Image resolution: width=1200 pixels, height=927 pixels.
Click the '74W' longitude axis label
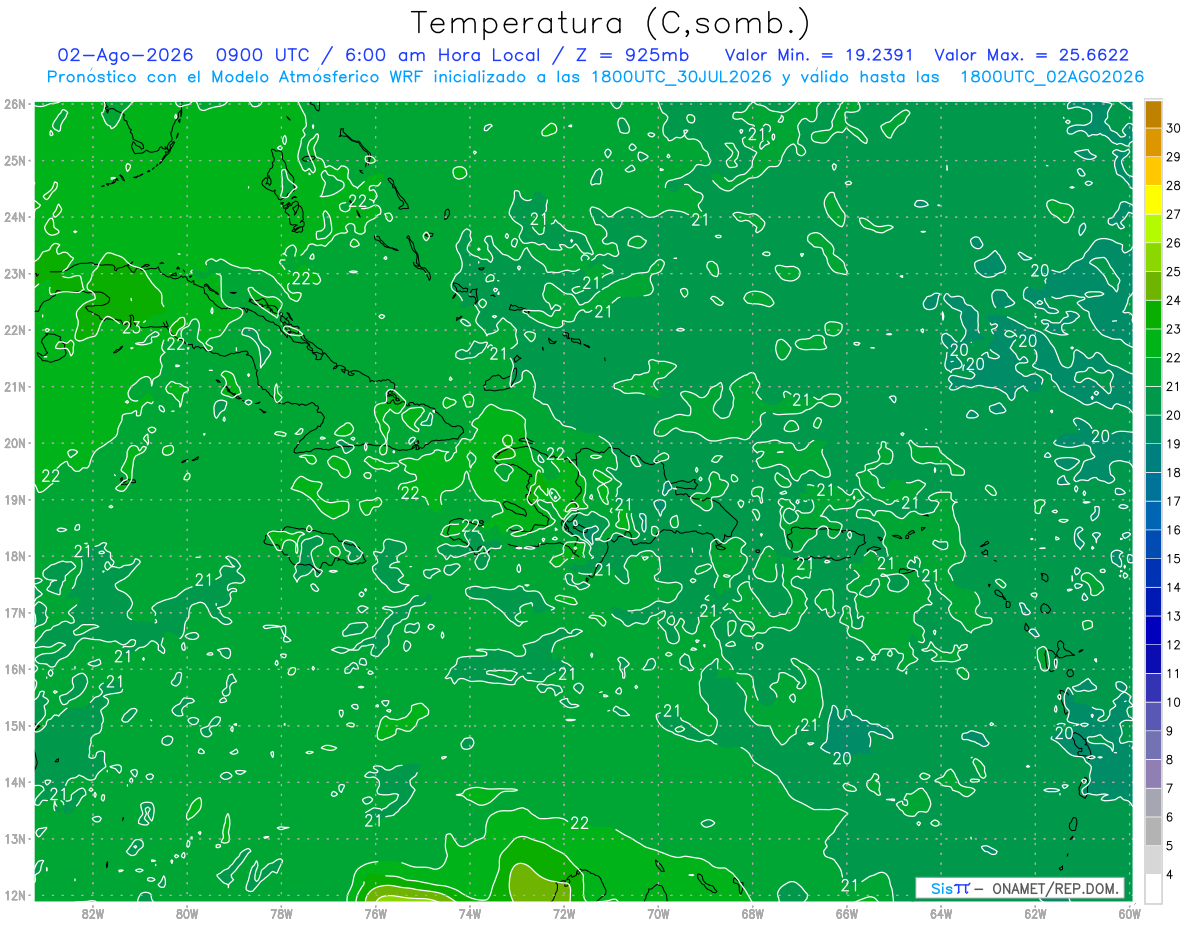pos(470,913)
